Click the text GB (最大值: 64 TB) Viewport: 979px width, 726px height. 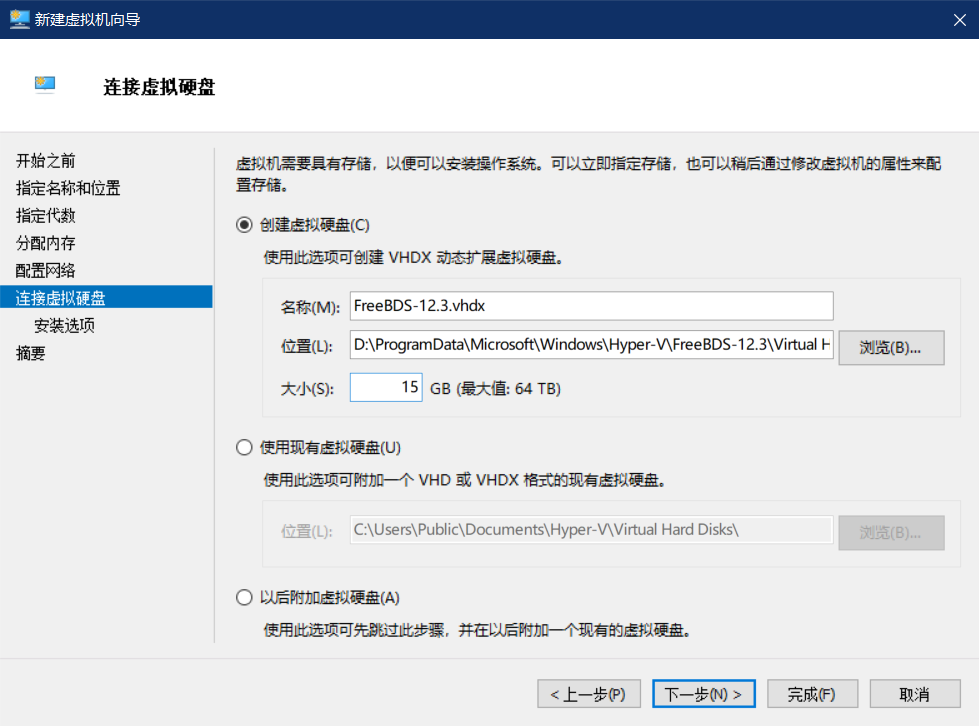[x=495, y=389]
